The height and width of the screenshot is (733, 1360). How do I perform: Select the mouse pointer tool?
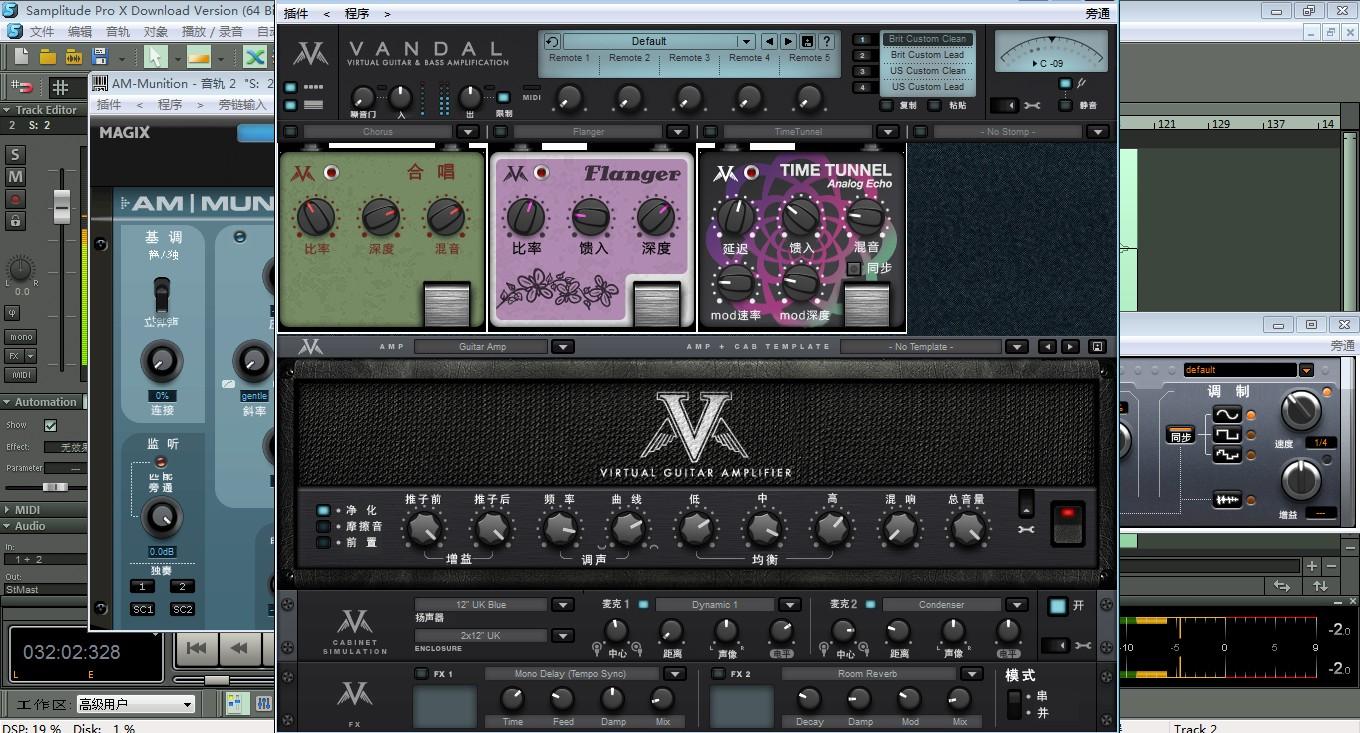coord(155,57)
